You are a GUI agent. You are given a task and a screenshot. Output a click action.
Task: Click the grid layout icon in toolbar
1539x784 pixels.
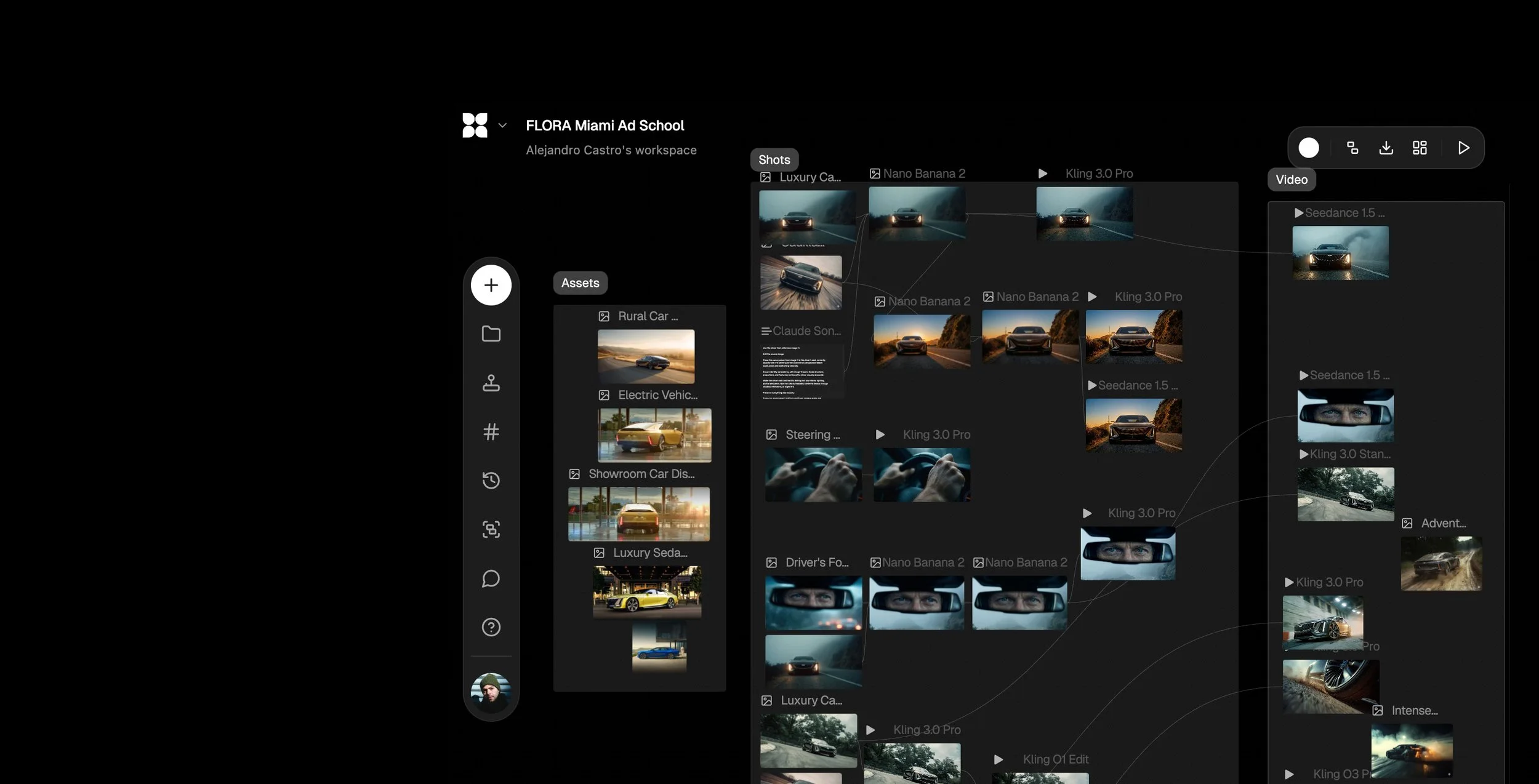coord(1419,148)
